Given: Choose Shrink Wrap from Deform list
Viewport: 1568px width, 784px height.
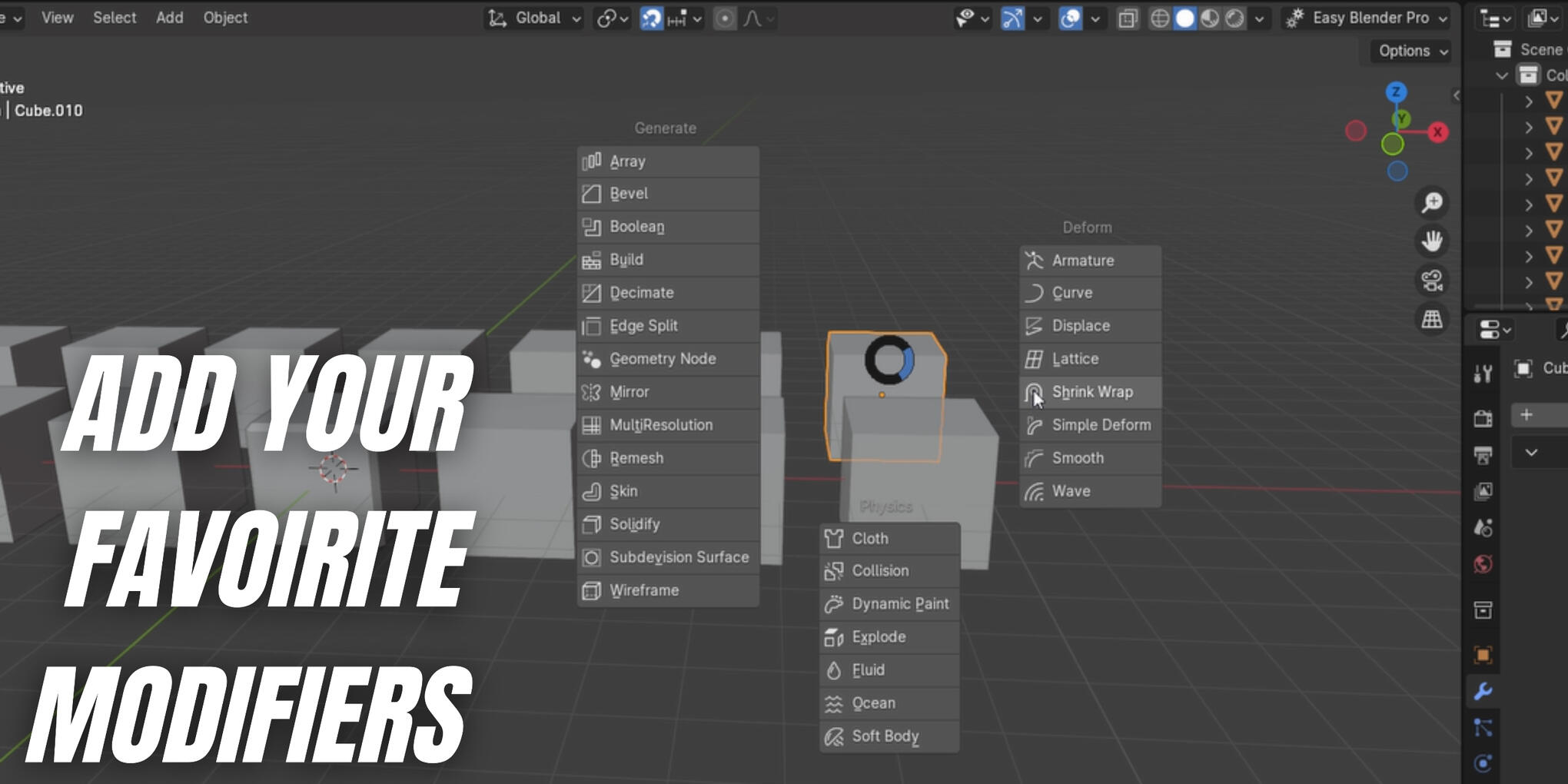Looking at the screenshot, I should pyautogui.click(x=1091, y=392).
